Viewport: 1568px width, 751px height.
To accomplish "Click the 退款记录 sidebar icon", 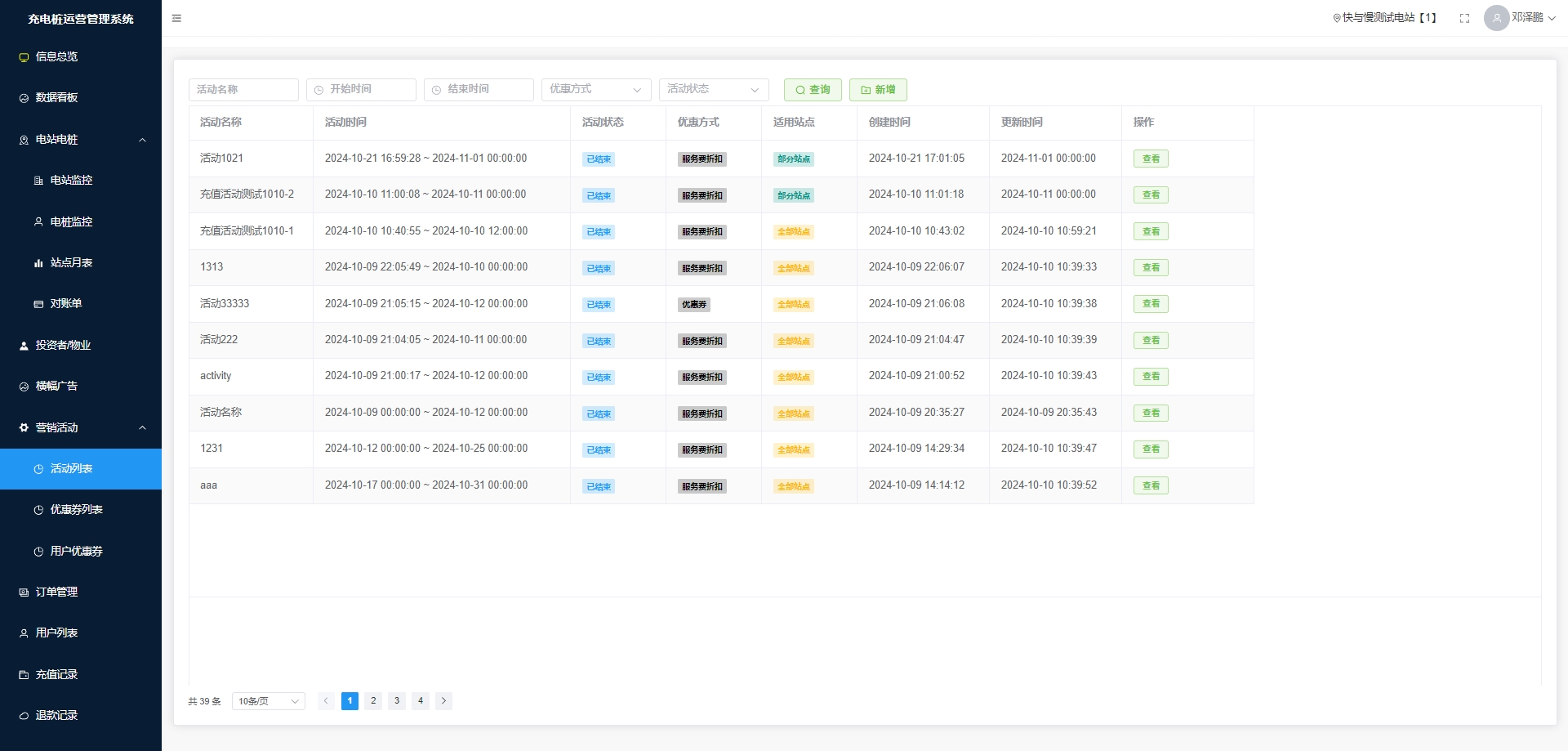I will [x=24, y=716].
